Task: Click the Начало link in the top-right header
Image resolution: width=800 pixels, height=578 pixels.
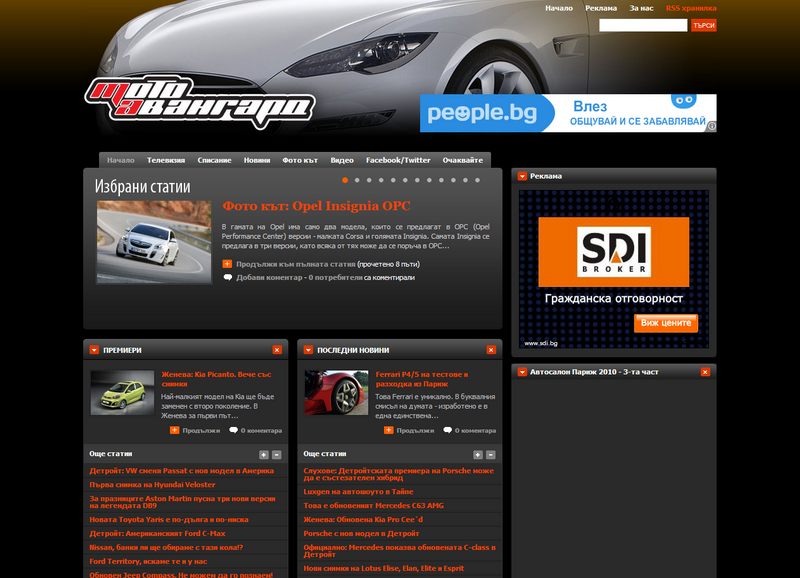Action: click(x=559, y=8)
